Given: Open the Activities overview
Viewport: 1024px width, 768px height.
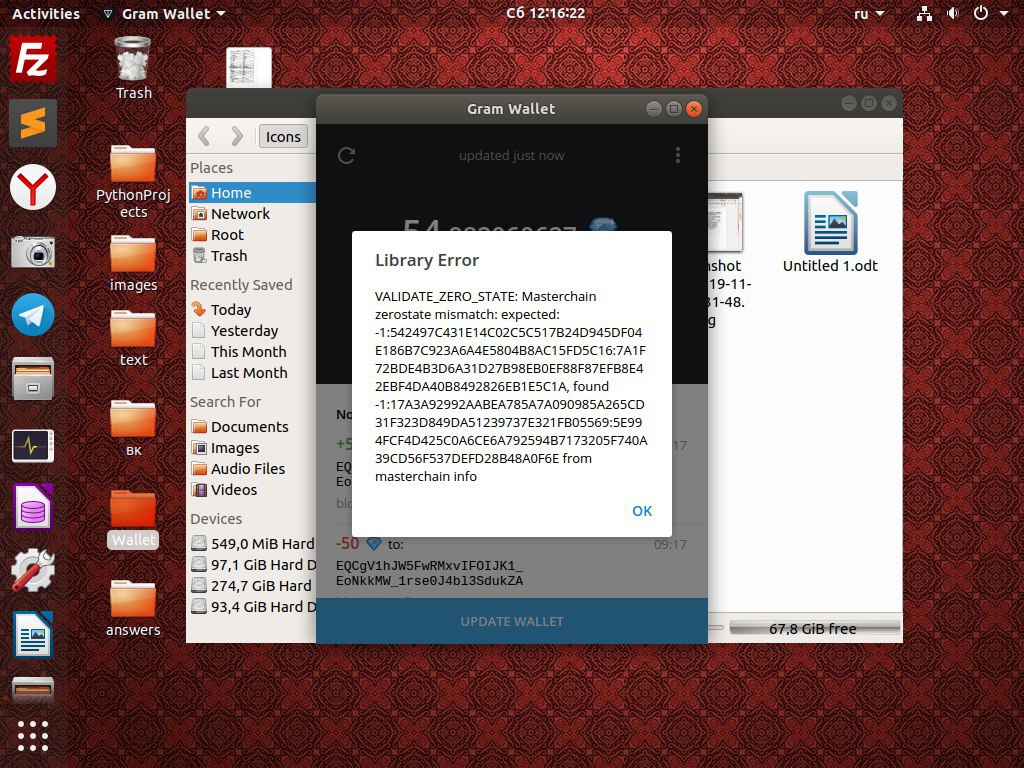Looking at the screenshot, I should [46, 13].
